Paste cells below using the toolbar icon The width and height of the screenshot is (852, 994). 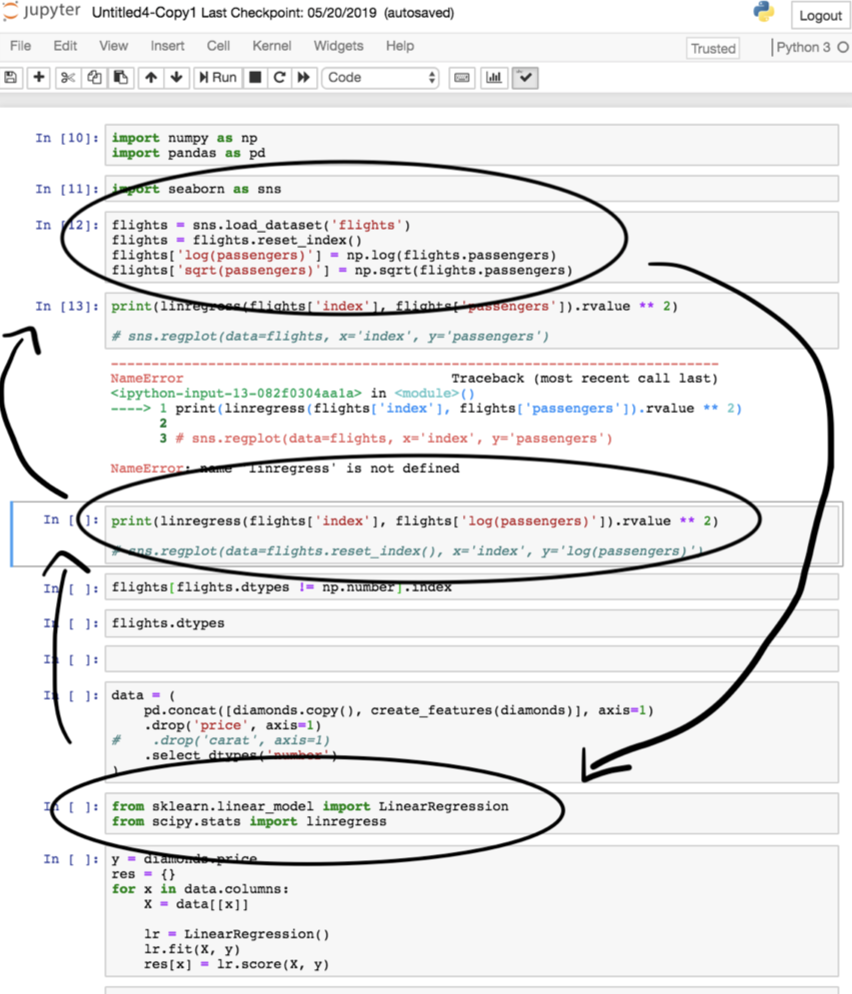120,77
